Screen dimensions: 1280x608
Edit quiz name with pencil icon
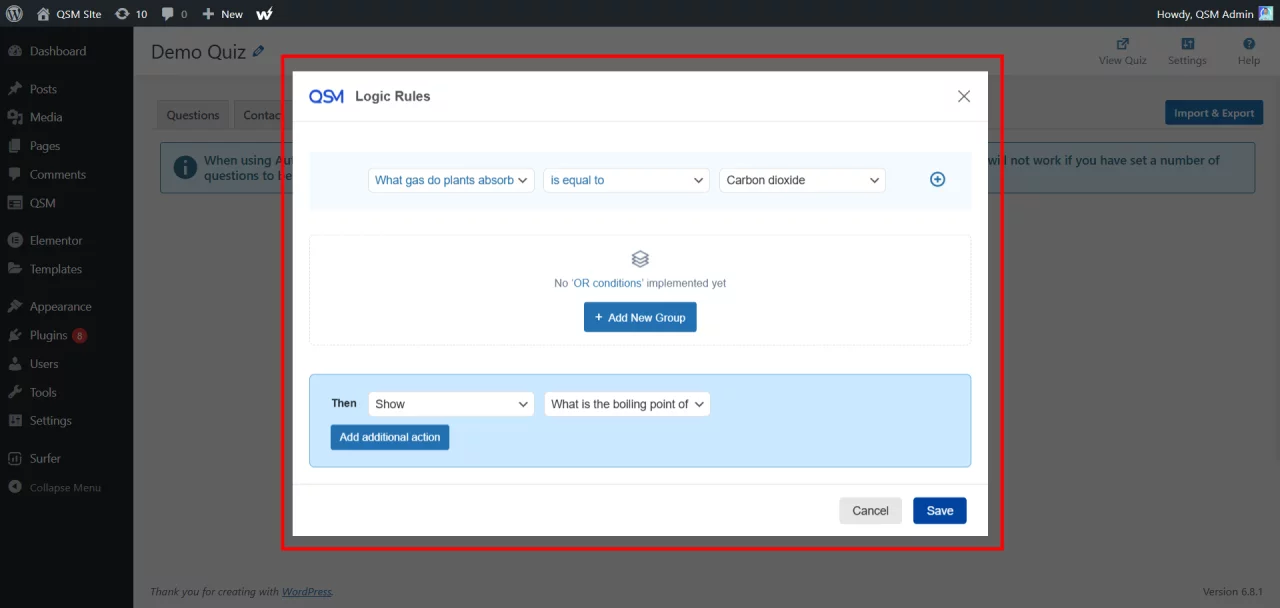pyautogui.click(x=259, y=51)
